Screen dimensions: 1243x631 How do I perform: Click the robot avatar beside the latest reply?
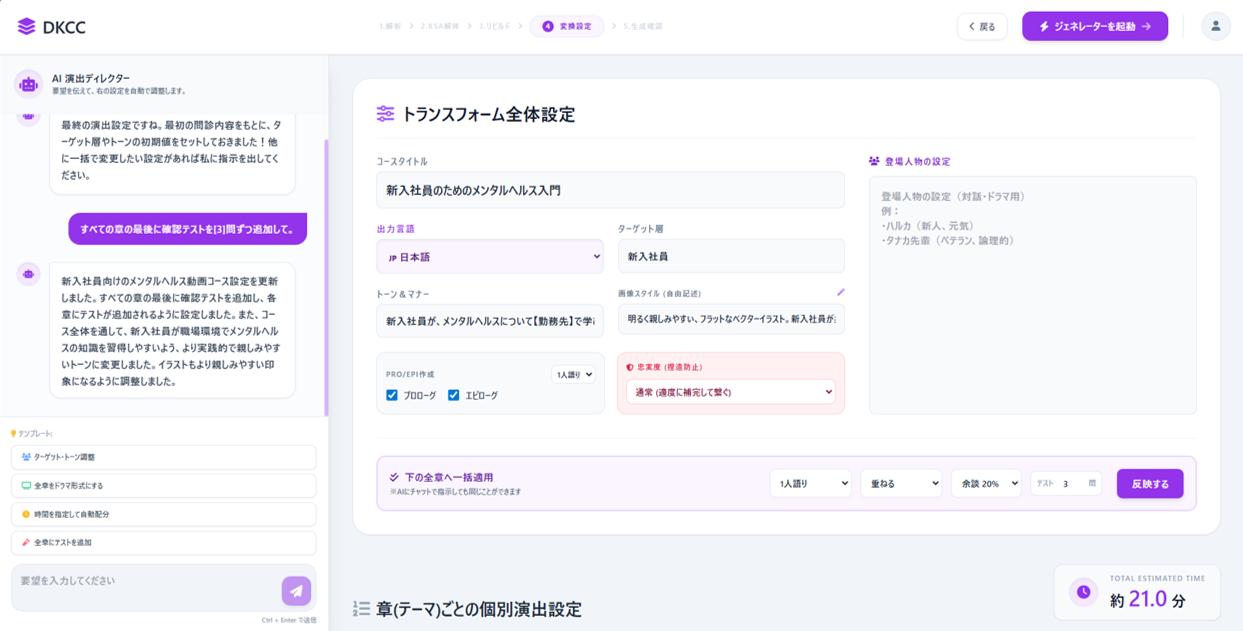coord(28,273)
